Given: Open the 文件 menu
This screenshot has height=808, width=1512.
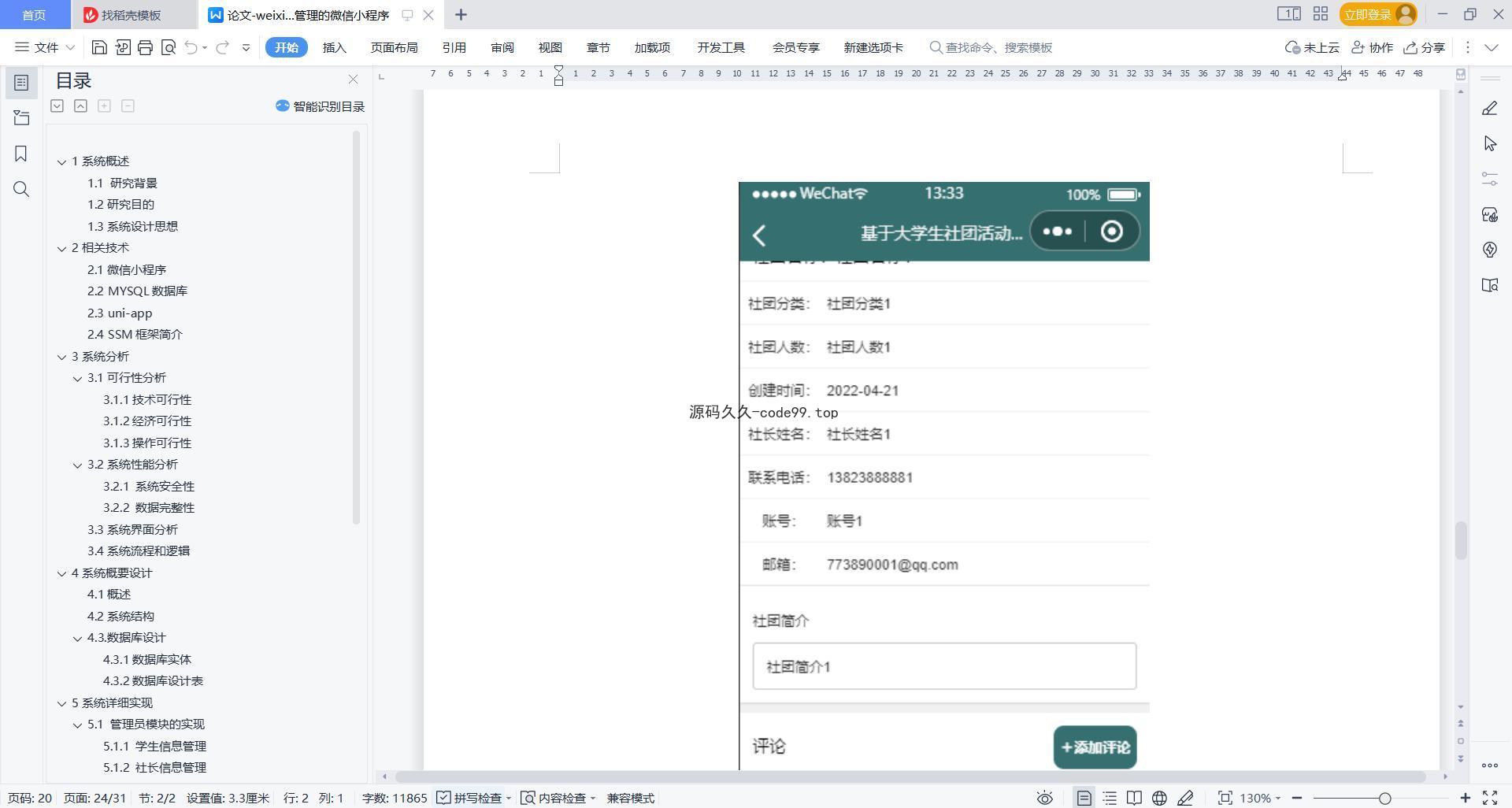Looking at the screenshot, I should [45, 47].
